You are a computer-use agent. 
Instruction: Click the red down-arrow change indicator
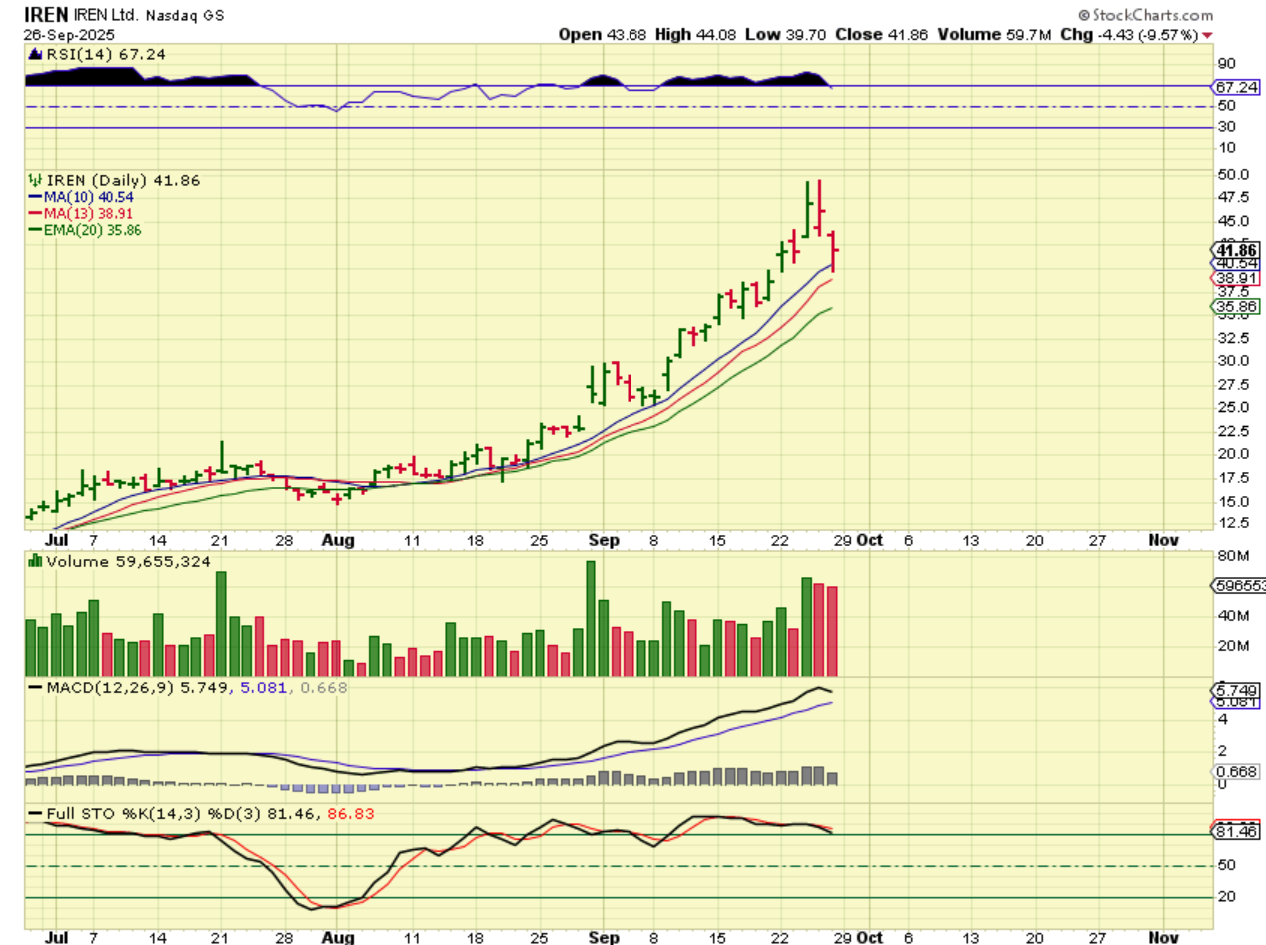pos(1208,35)
